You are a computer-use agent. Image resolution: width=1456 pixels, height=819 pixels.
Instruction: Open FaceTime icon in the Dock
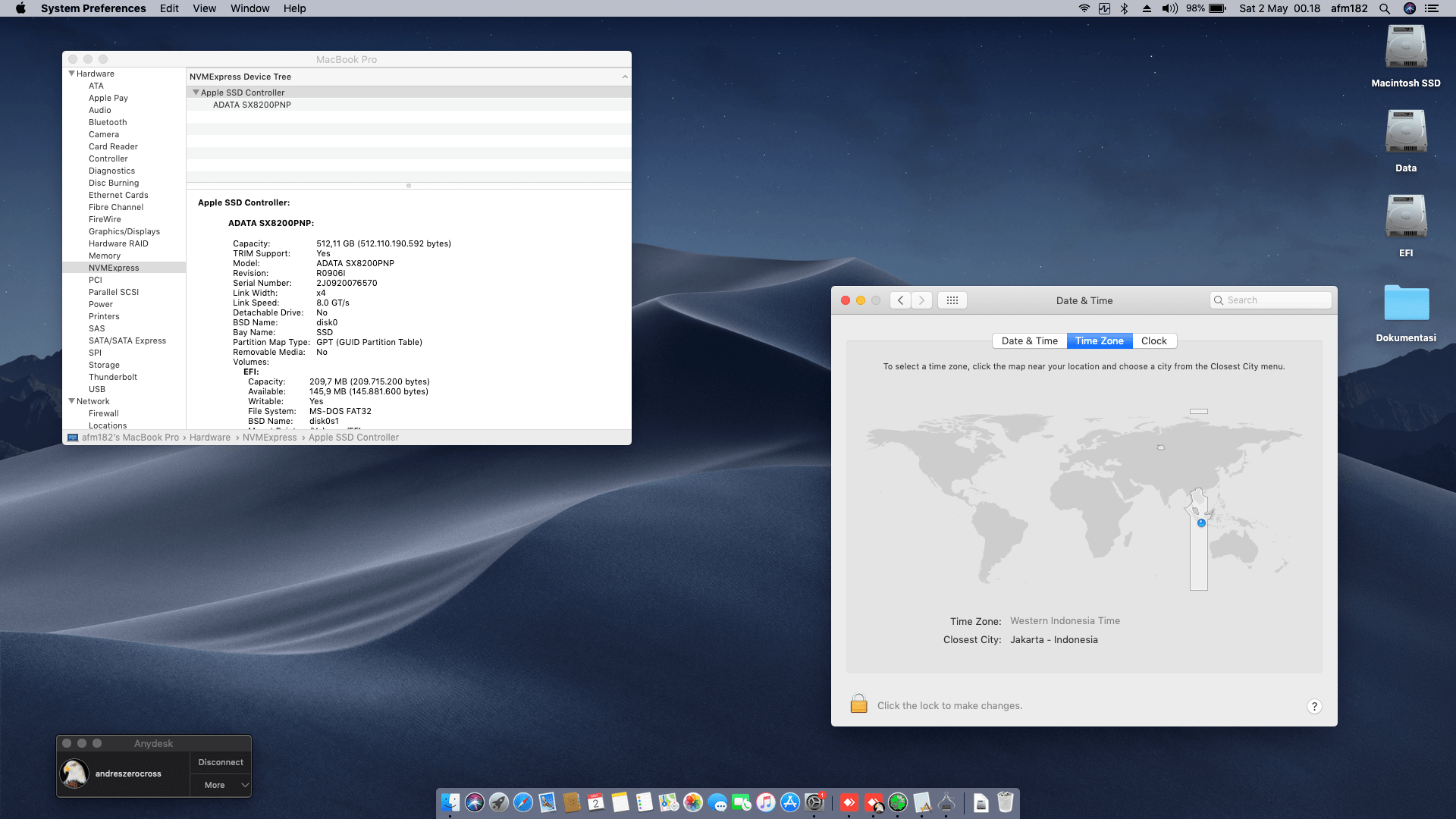tap(742, 802)
